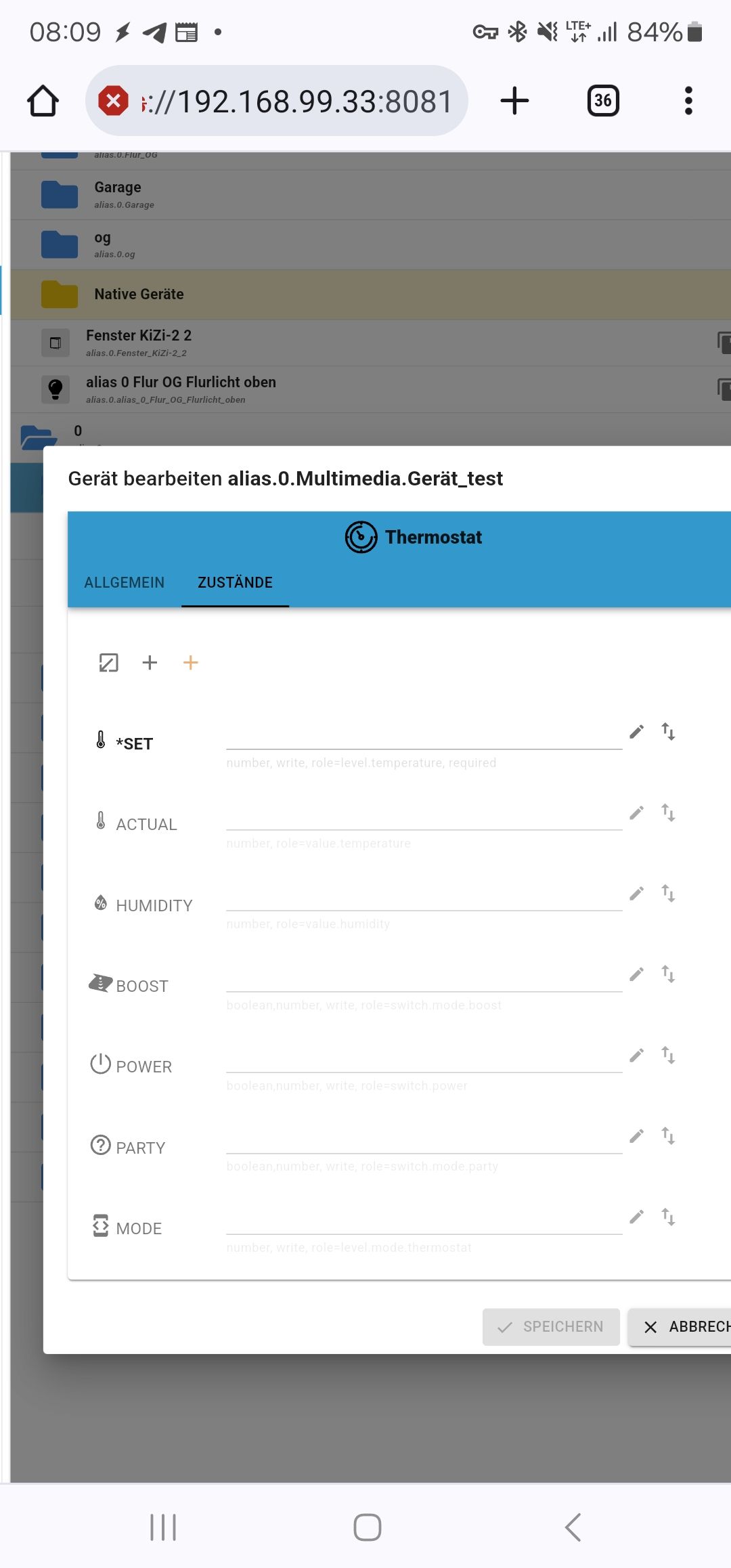Expand the Native Geräte folder
The image size is (731, 1568).
coord(139,295)
